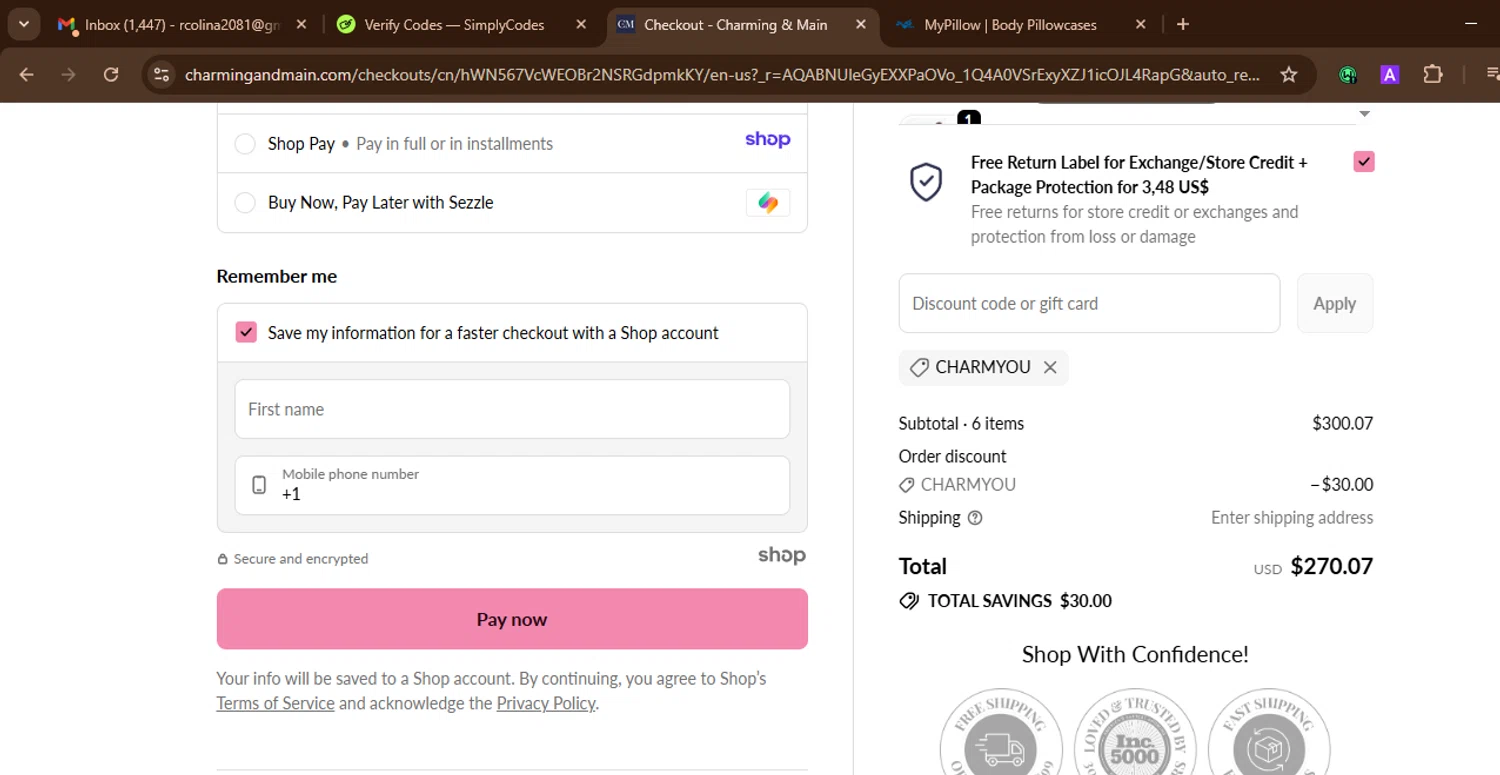Minimize the browser window

click(1470, 24)
